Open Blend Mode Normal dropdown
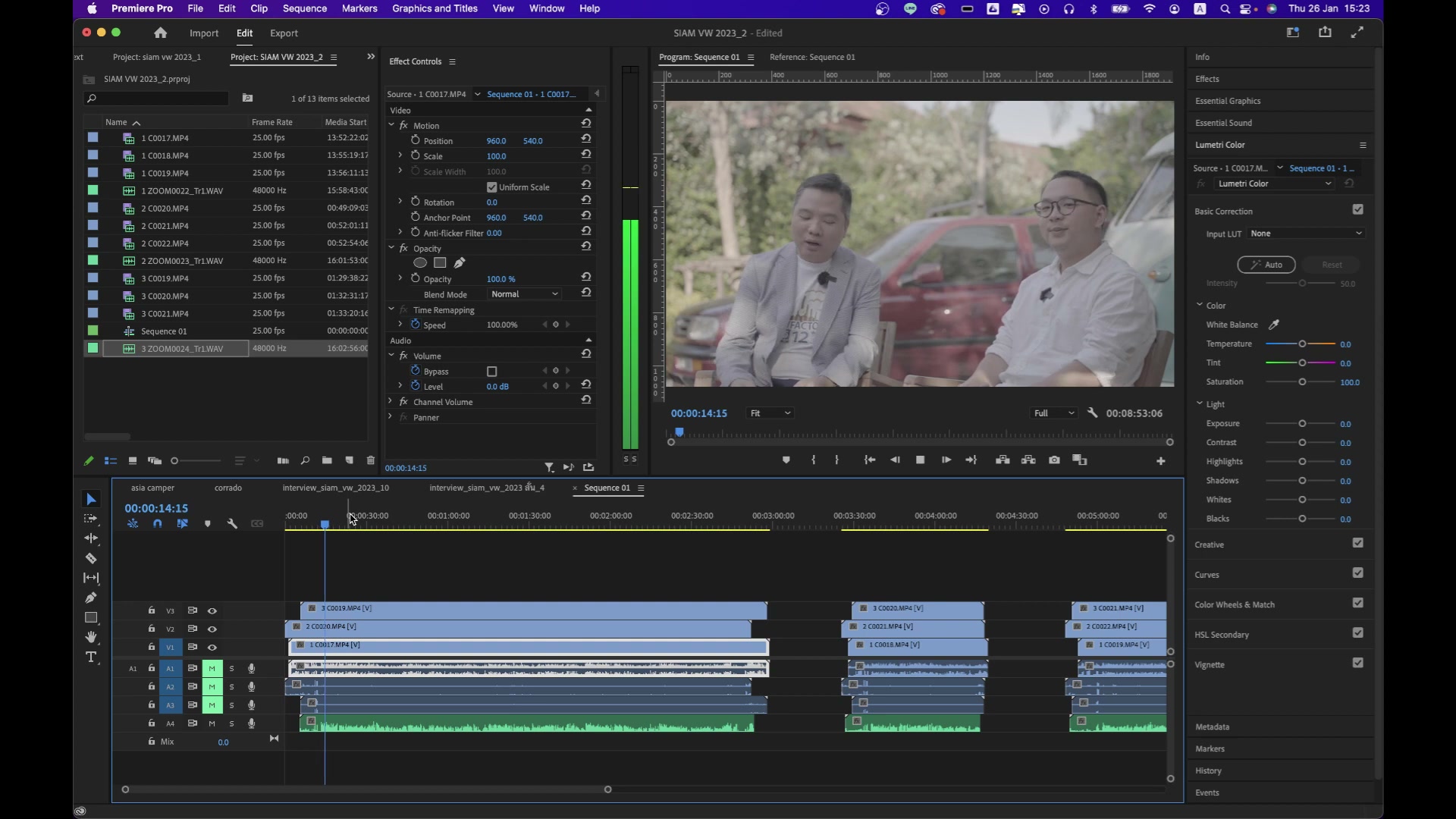Viewport: 1456px width, 819px height. pos(524,293)
